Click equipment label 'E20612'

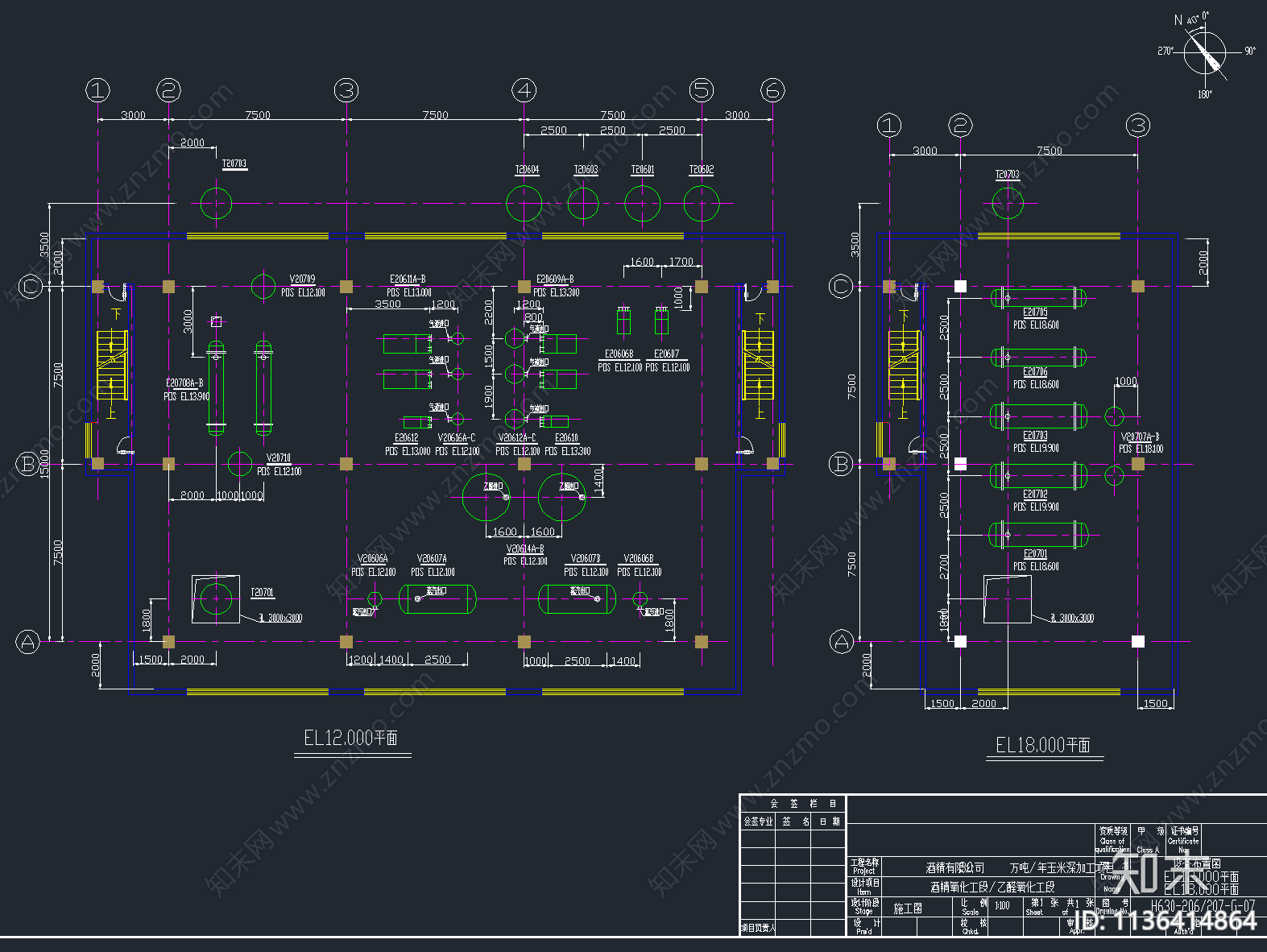(407, 438)
